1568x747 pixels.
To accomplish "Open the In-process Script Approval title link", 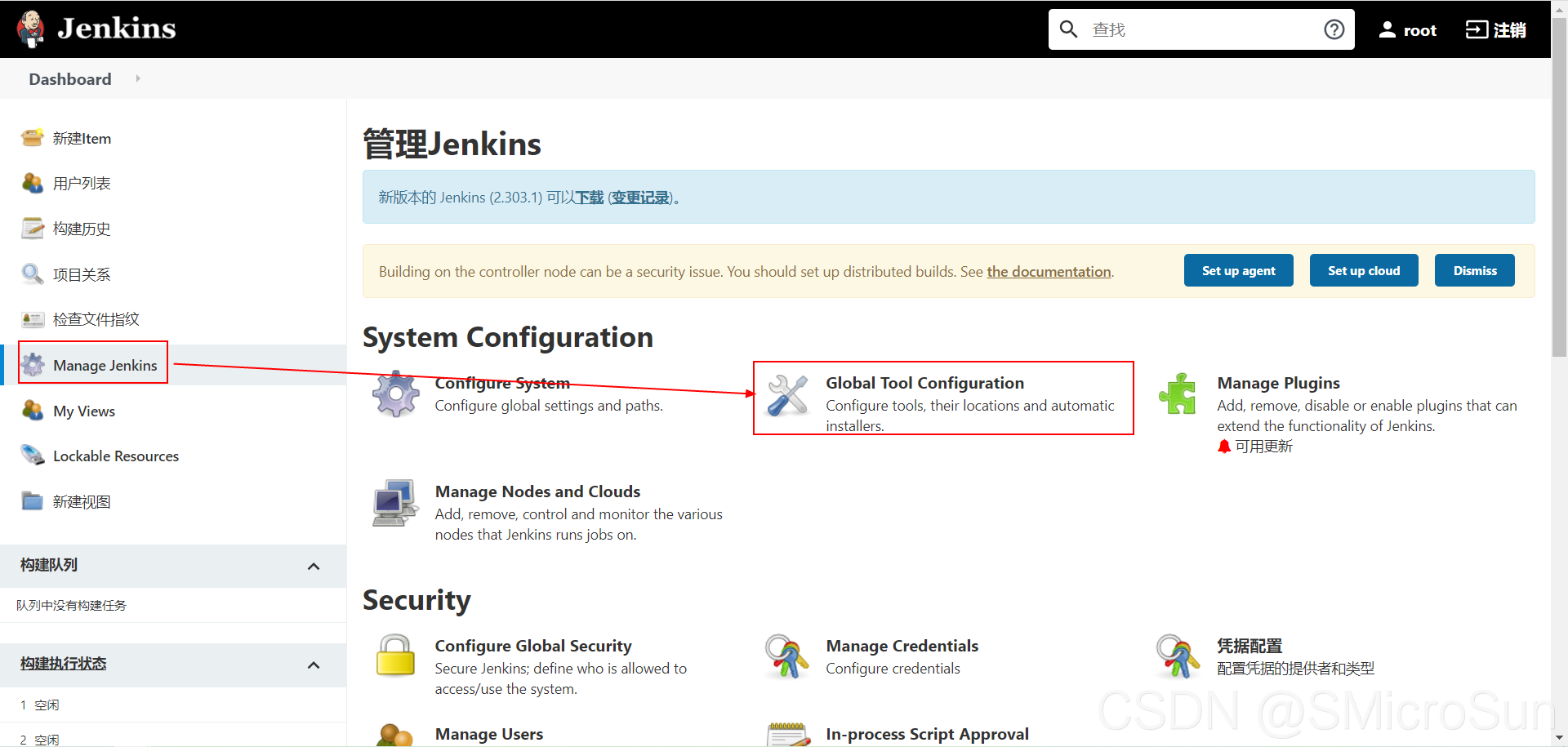I will coord(927,734).
